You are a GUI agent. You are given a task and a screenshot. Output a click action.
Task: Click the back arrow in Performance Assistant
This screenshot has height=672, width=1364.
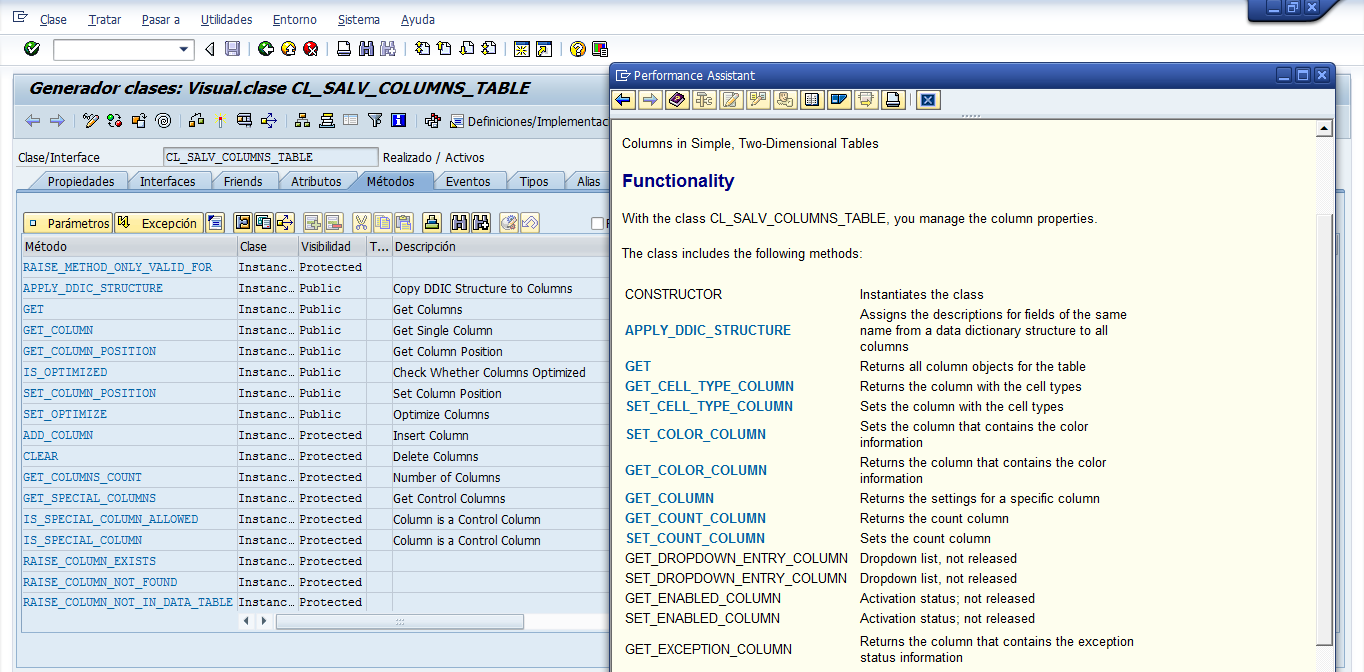622,99
